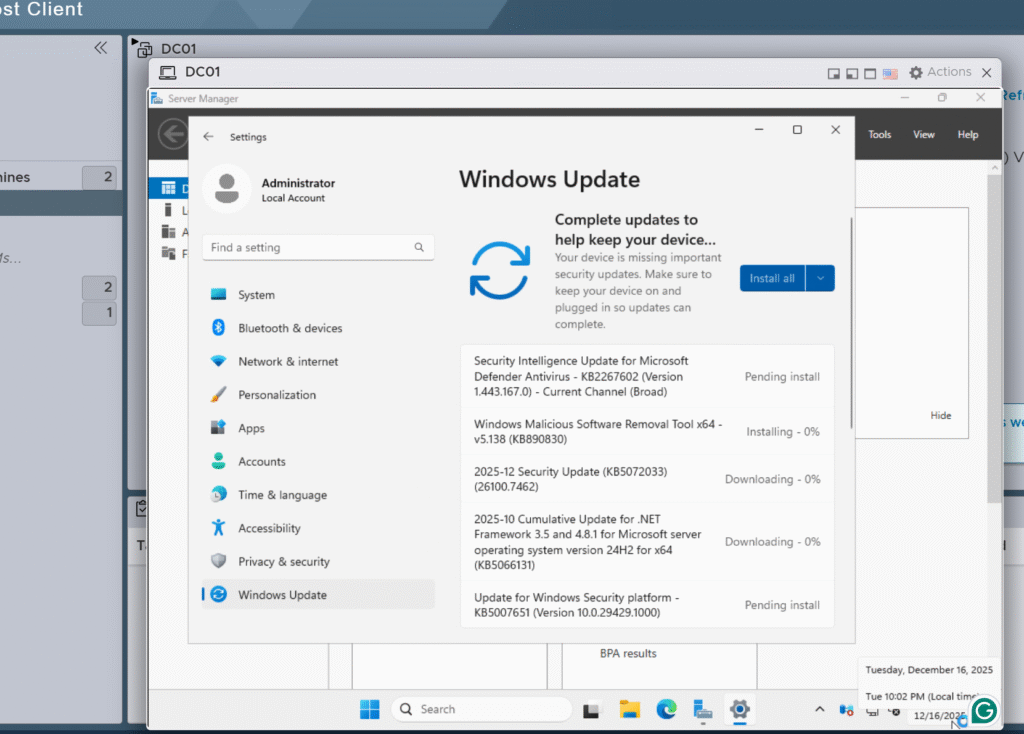Open the console Actions gear menu
The width and height of the screenshot is (1024, 734).
939,72
